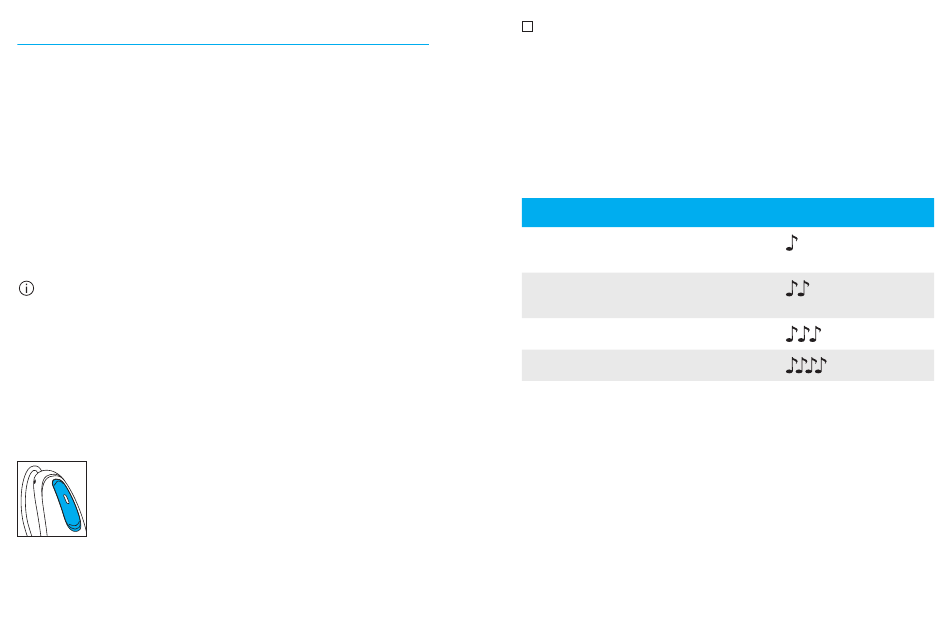Pick the four musical notes icon
Image resolution: width=950 pixels, height=627 pixels.
806,365
